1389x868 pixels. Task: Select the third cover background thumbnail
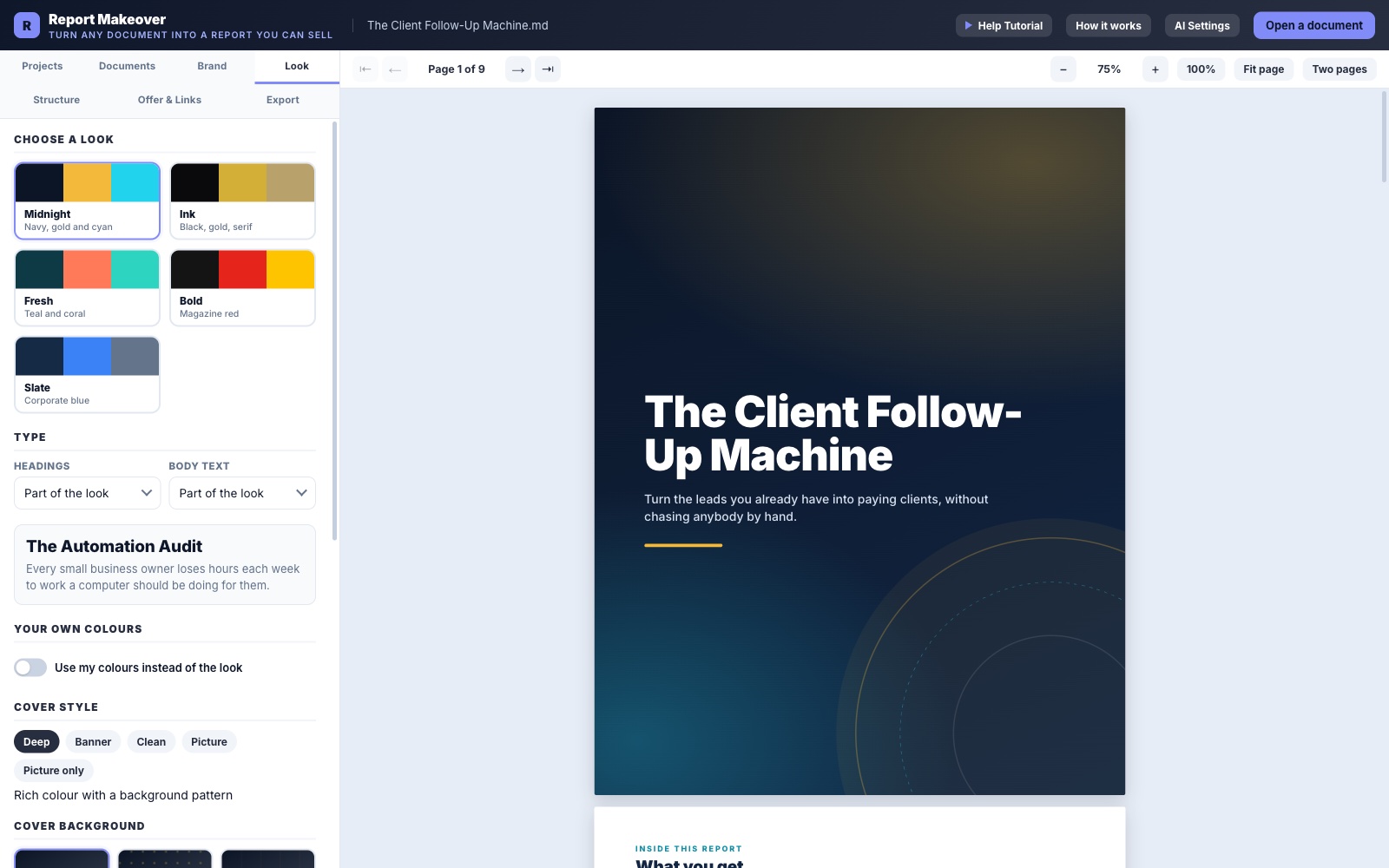coord(267,858)
